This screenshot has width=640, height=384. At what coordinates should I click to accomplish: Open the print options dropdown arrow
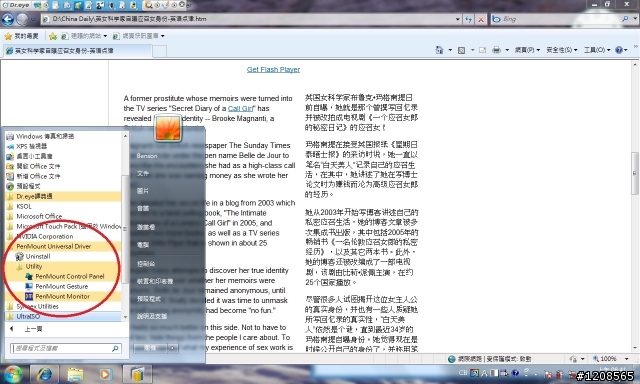click(x=507, y=50)
